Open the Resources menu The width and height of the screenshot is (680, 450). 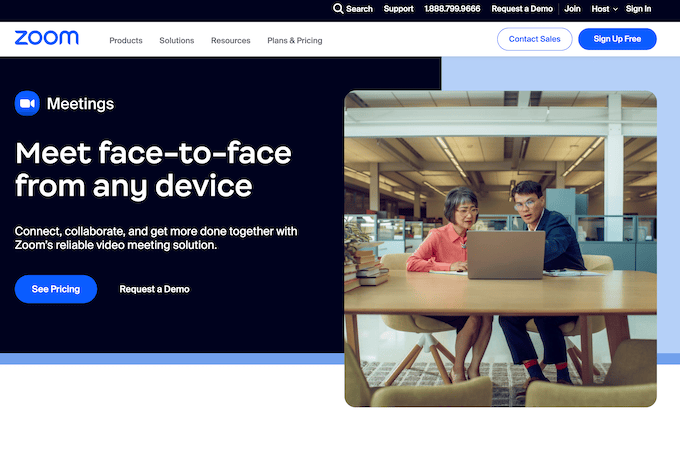[x=231, y=40]
